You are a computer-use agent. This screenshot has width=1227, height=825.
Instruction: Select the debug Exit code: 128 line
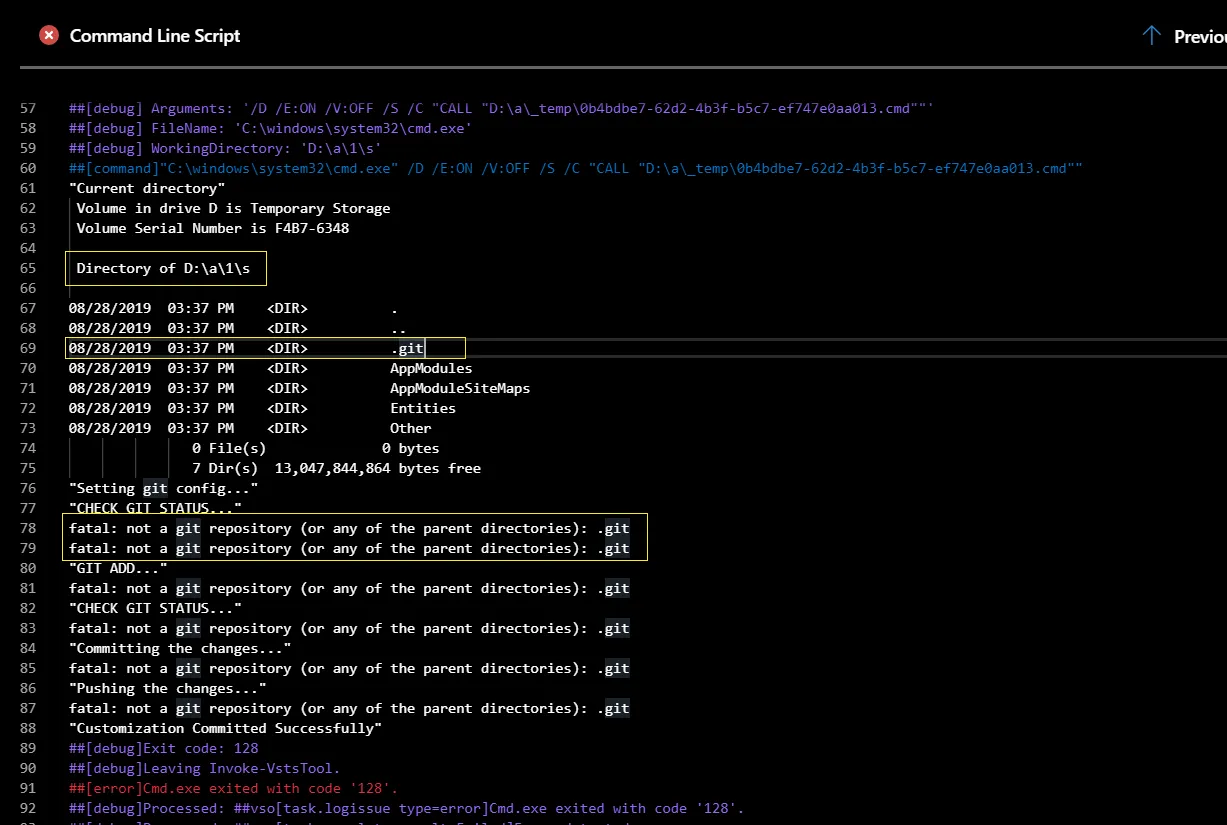click(x=164, y=748)
